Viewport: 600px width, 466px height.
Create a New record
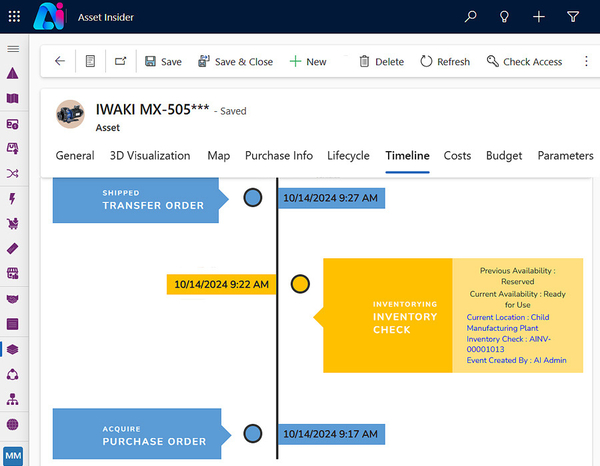(x=308, y=62)
